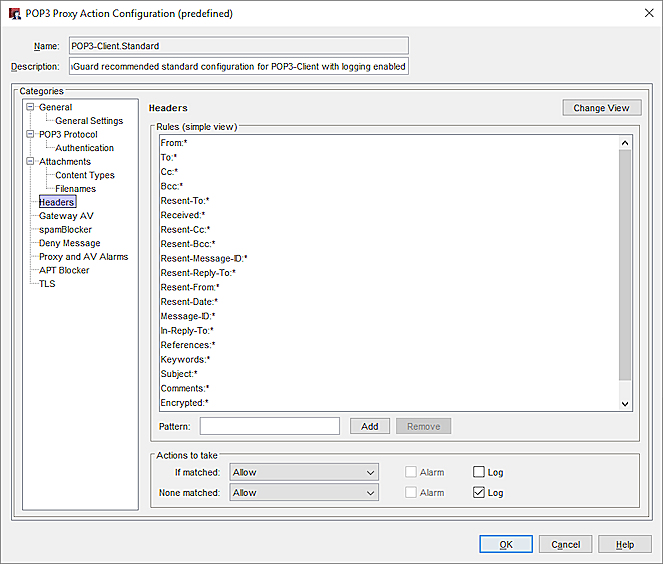This screenshot has height=564, width=663.
Task: Select the Received:* rule
Action: coord(389,215)
